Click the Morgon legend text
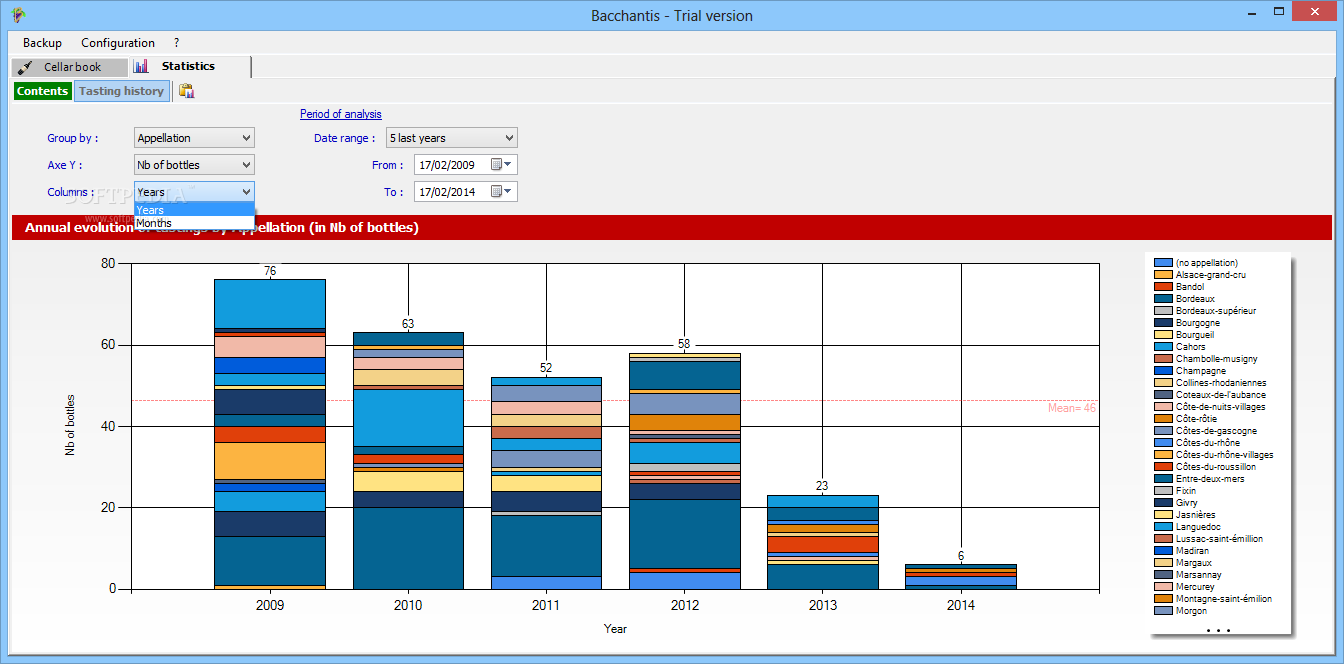Image resolution: width=1344 pixels, height=664 pixels. tap(1191, 611)
